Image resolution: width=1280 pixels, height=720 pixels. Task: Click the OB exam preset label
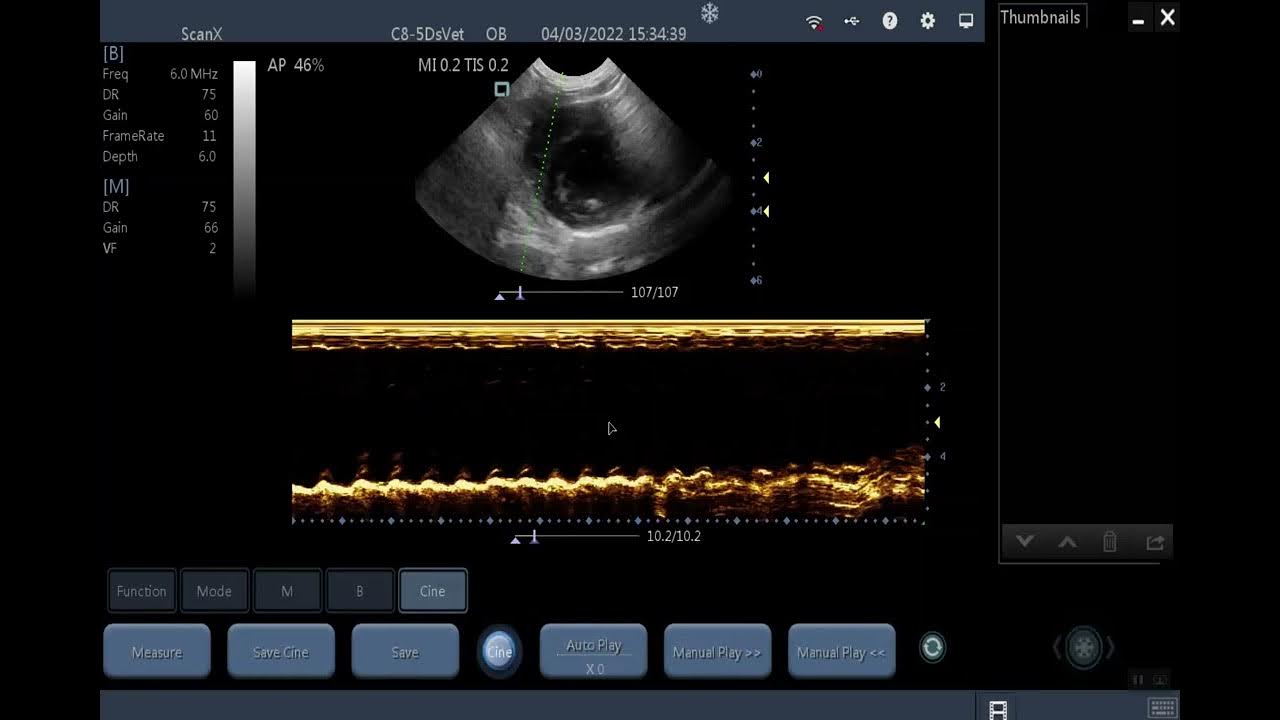pyautogui.click(x=496, y=34)
